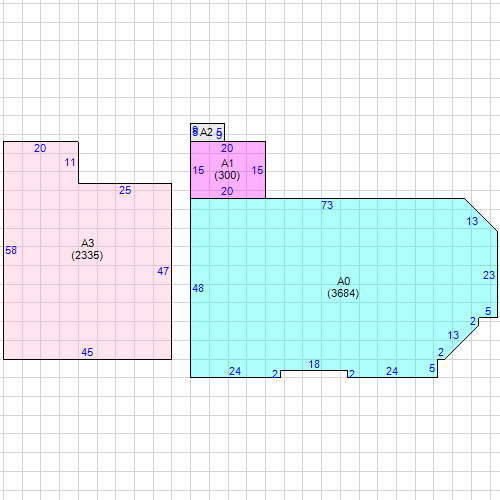Click the 45 dimension on A3
The height and width of the screenshot is (500, 500).
click(87, 352)
